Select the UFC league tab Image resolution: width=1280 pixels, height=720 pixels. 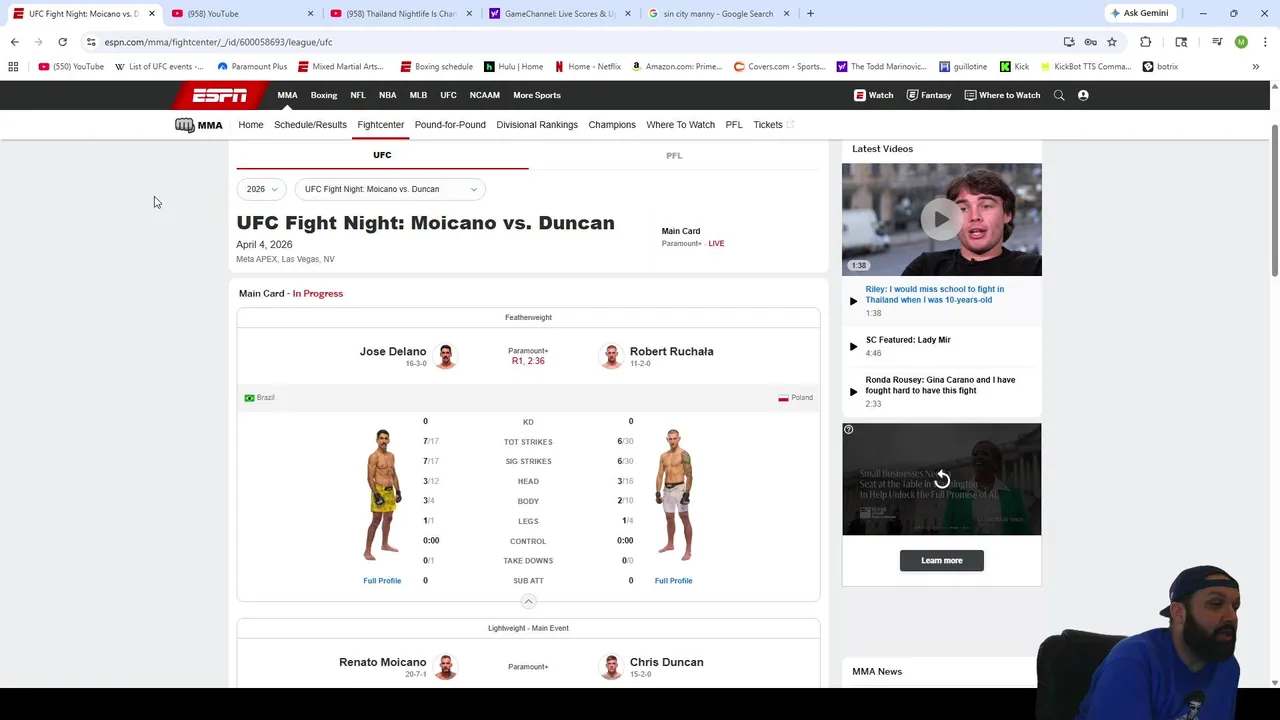(x=382, y=155)
